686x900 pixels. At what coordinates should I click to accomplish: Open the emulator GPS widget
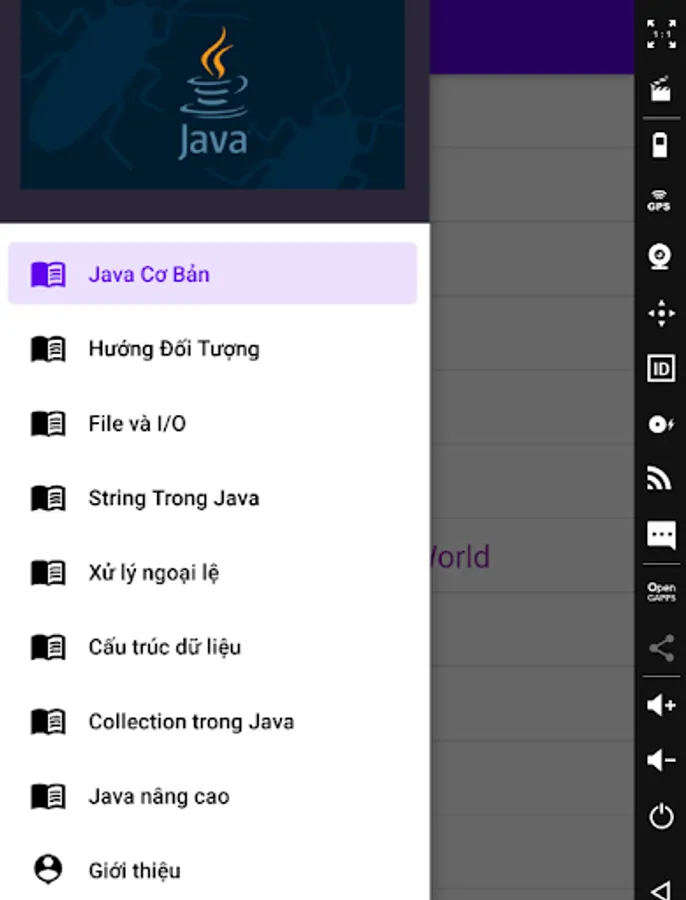(x=659, y=201)
